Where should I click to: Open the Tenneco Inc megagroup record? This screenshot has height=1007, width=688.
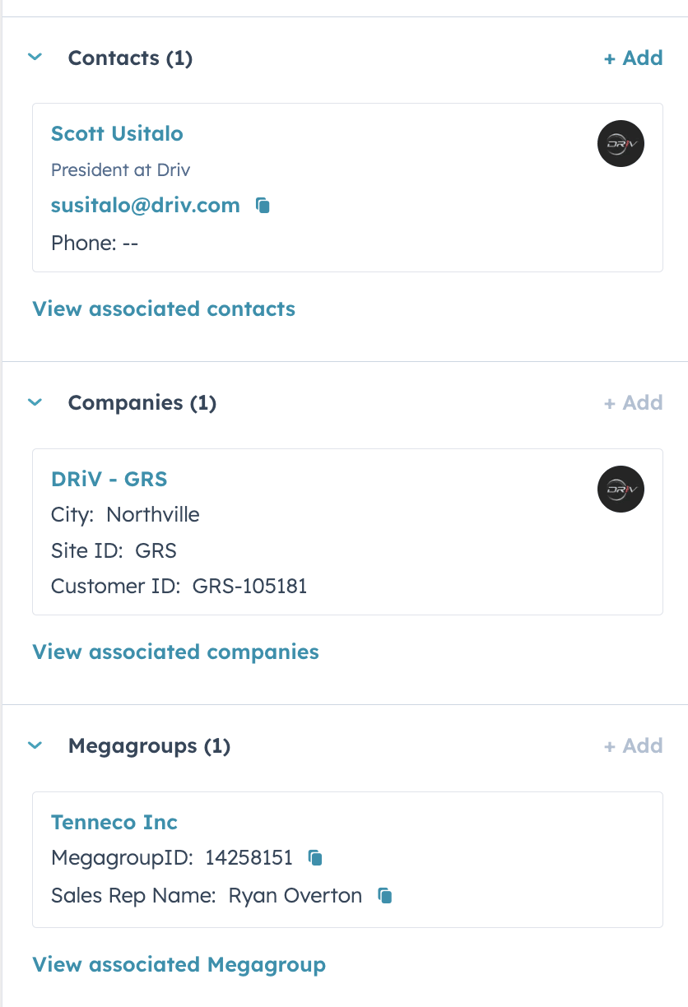coord(114,822)
